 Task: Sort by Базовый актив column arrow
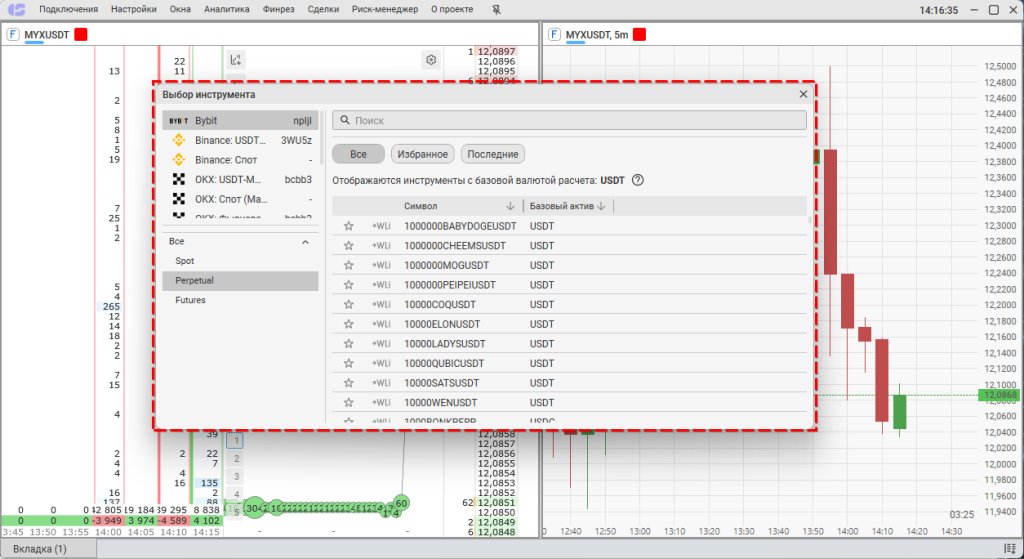point(602,206)
